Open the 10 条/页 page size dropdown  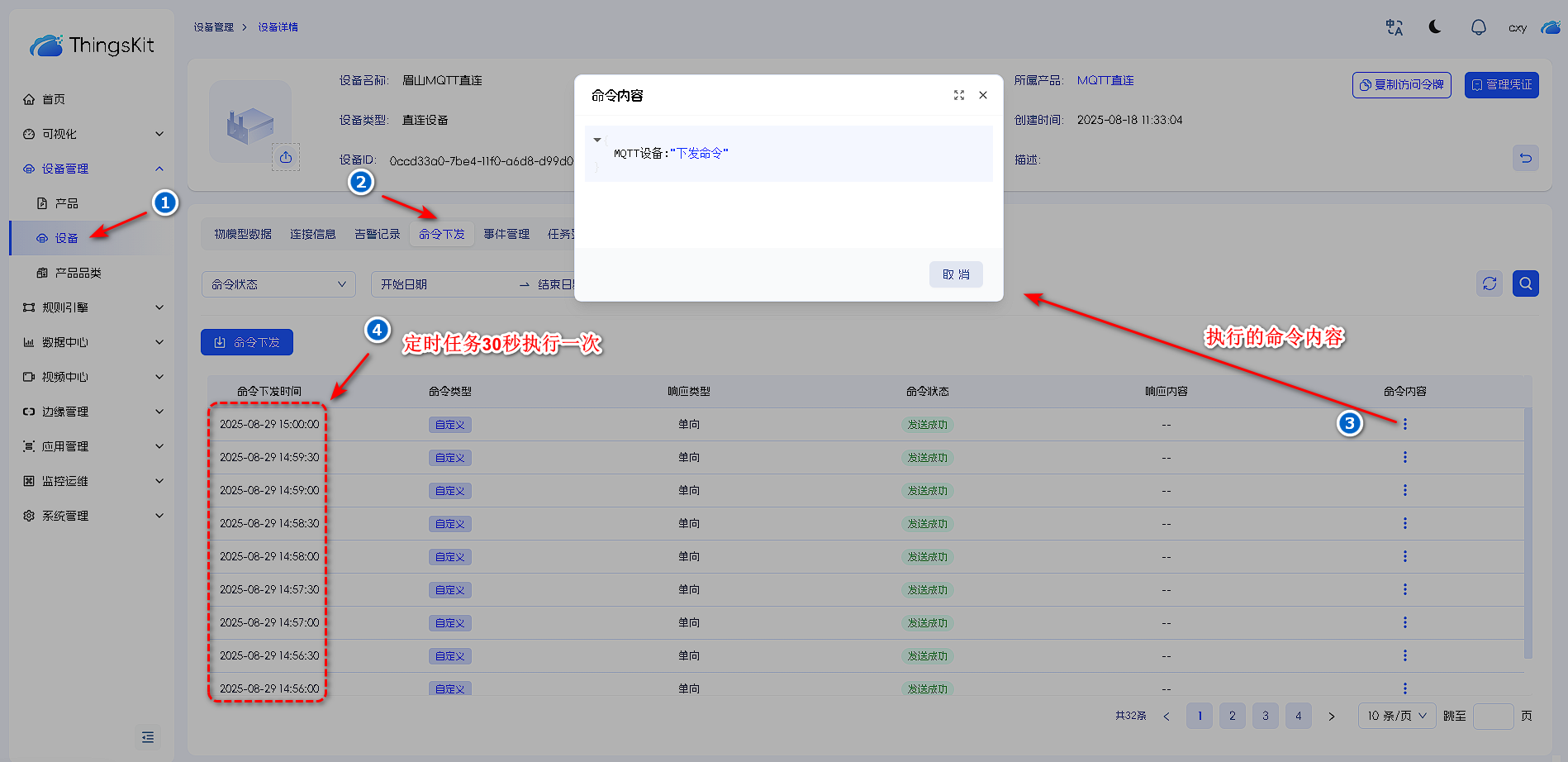point(1396,716)
